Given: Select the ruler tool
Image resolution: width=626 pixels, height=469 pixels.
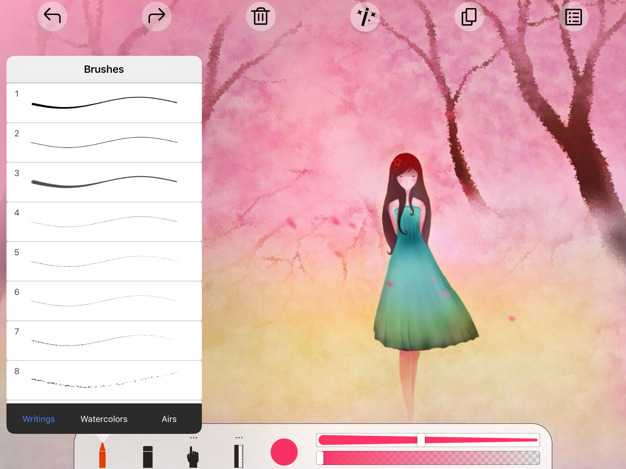Looking at the screenshot, I should pos(238,455).
